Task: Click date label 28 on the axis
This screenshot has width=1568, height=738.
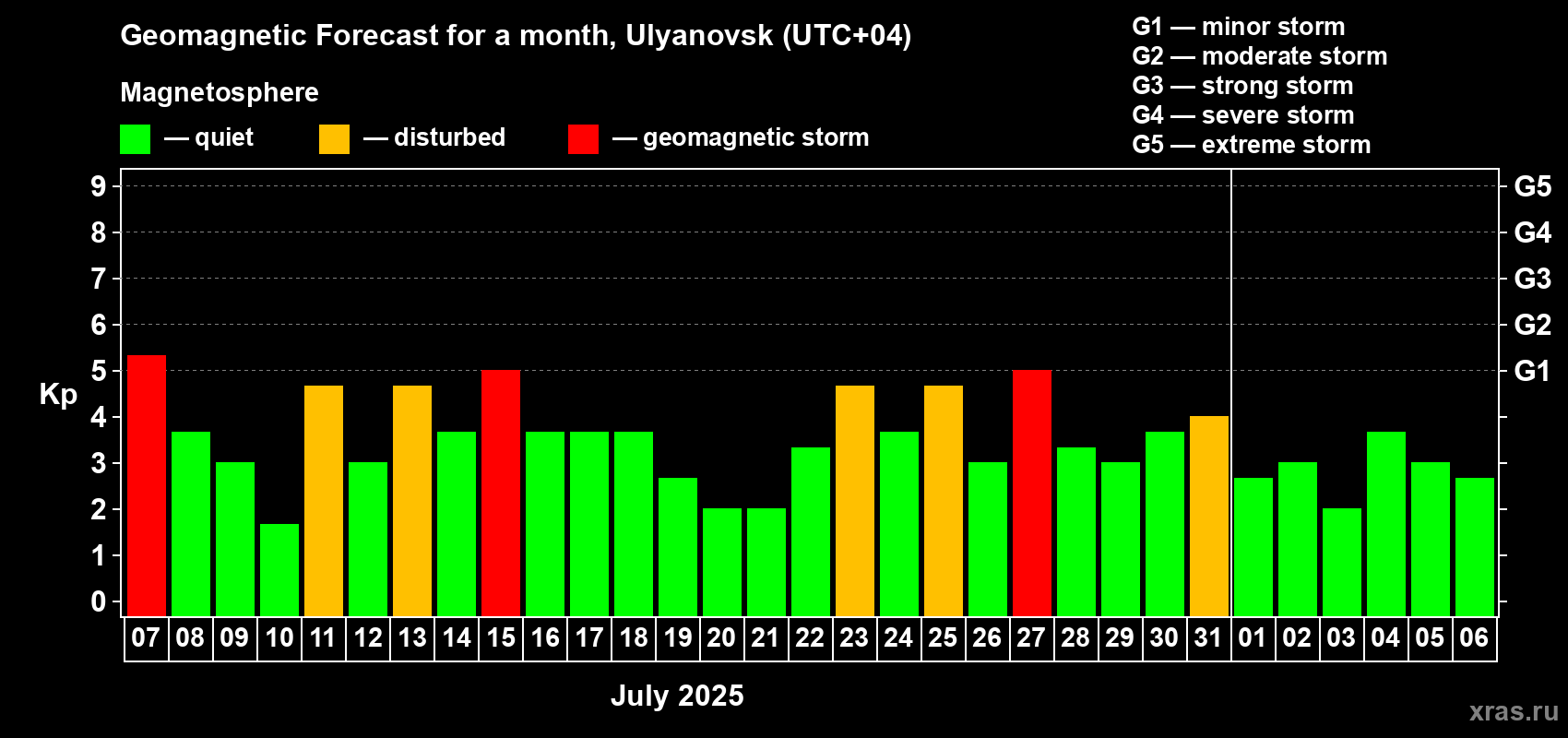Action: click(1075, 637)
